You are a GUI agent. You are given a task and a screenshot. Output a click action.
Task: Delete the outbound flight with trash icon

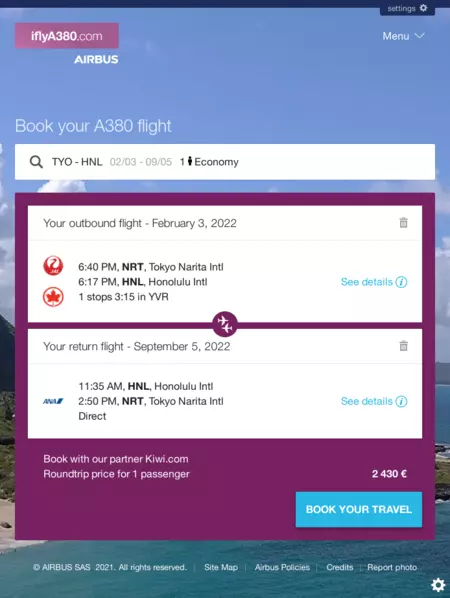point(403,222)
